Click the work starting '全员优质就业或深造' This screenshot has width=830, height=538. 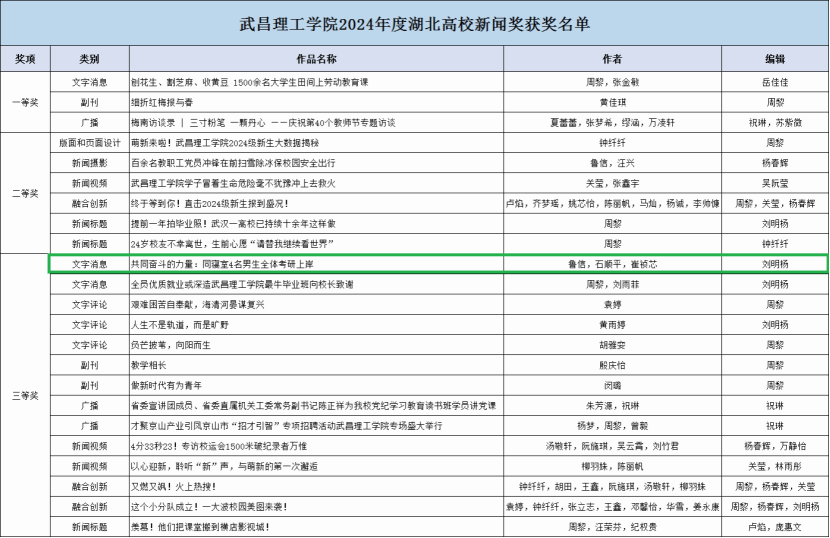(x=242, y=284)
